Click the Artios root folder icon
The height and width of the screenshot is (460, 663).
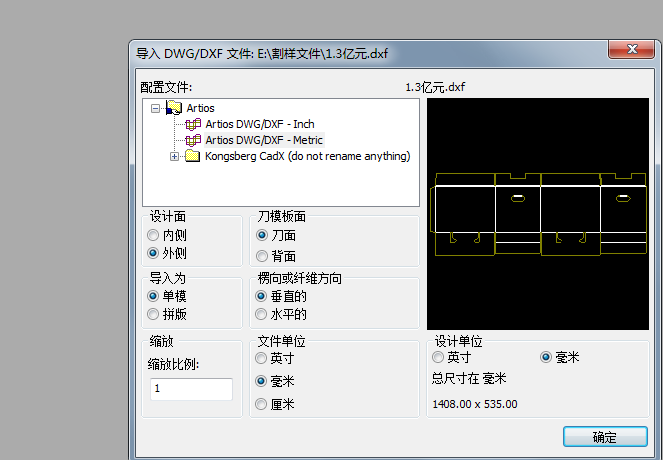point(174,108)
